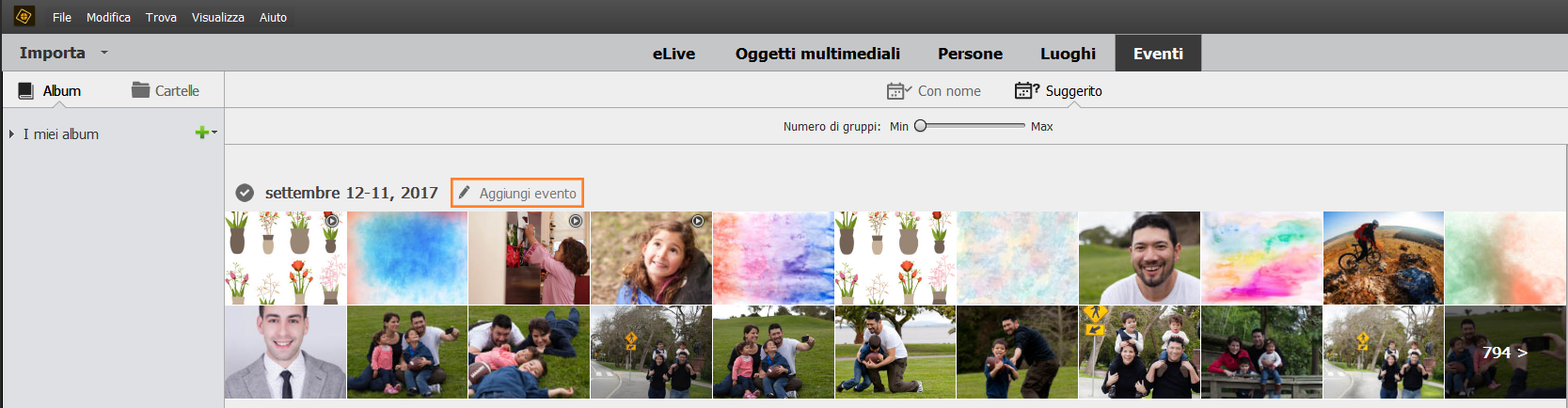Select the man in suit portrait thumbnail

tap(285, 353)
